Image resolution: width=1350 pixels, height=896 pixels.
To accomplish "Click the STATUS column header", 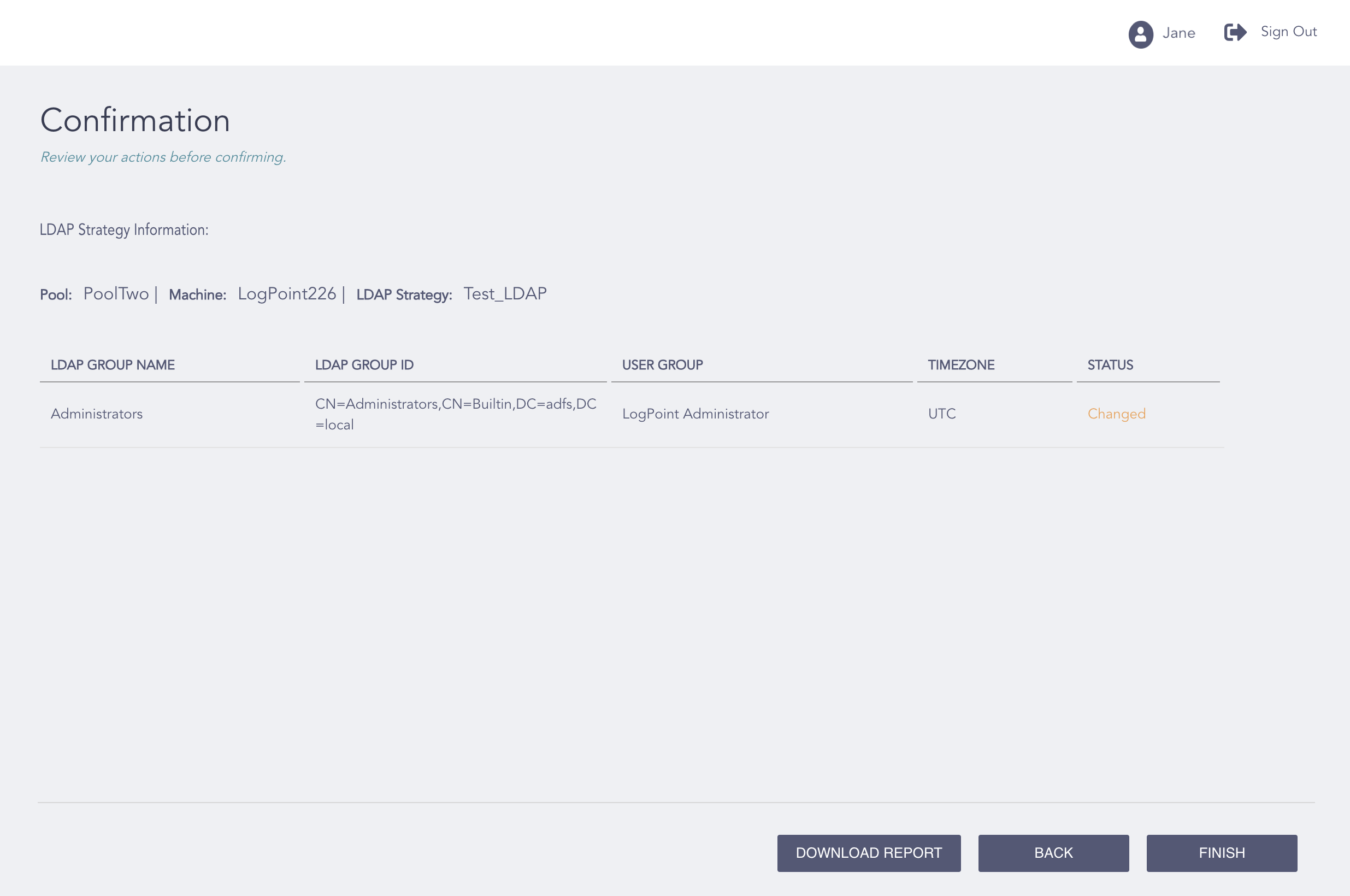I will [x=1110, y=364].
